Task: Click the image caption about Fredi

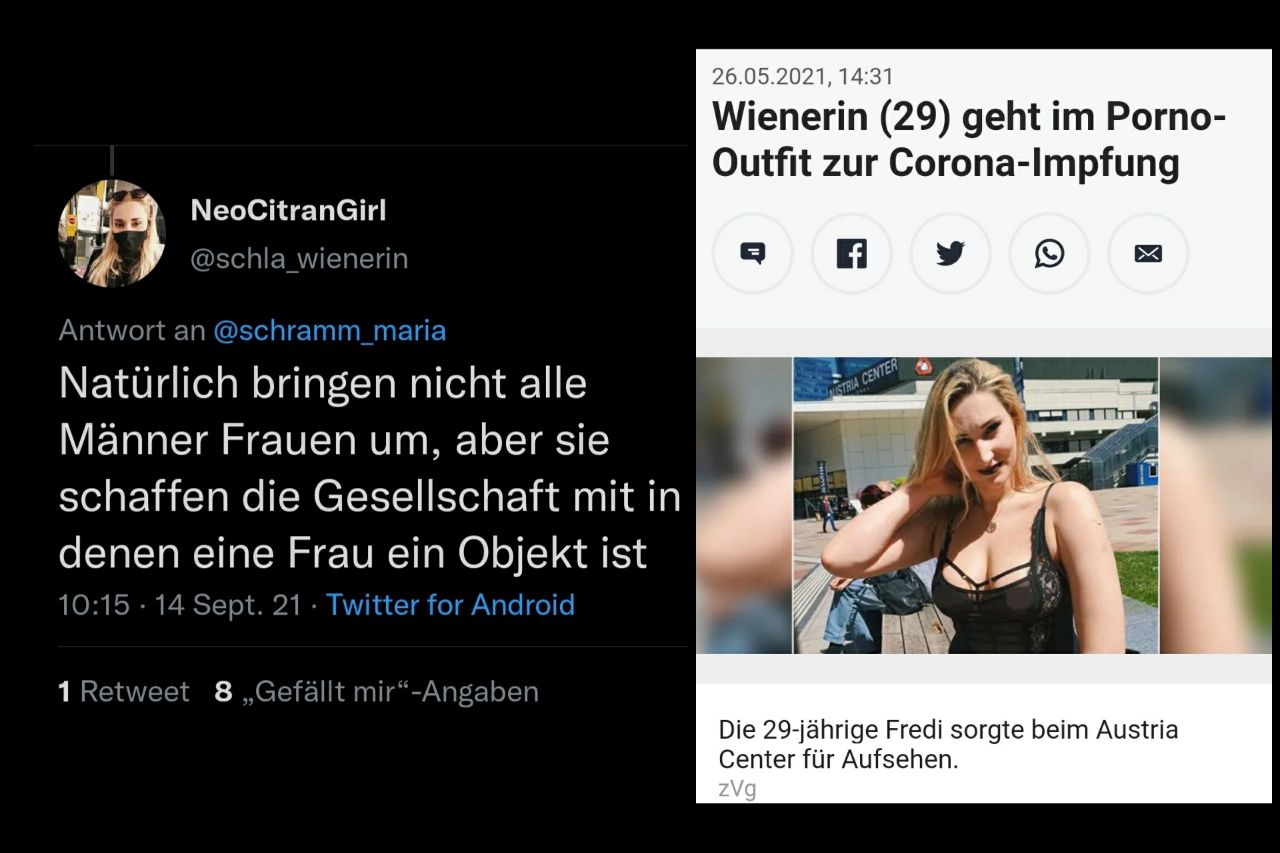Action: point(948,744)
